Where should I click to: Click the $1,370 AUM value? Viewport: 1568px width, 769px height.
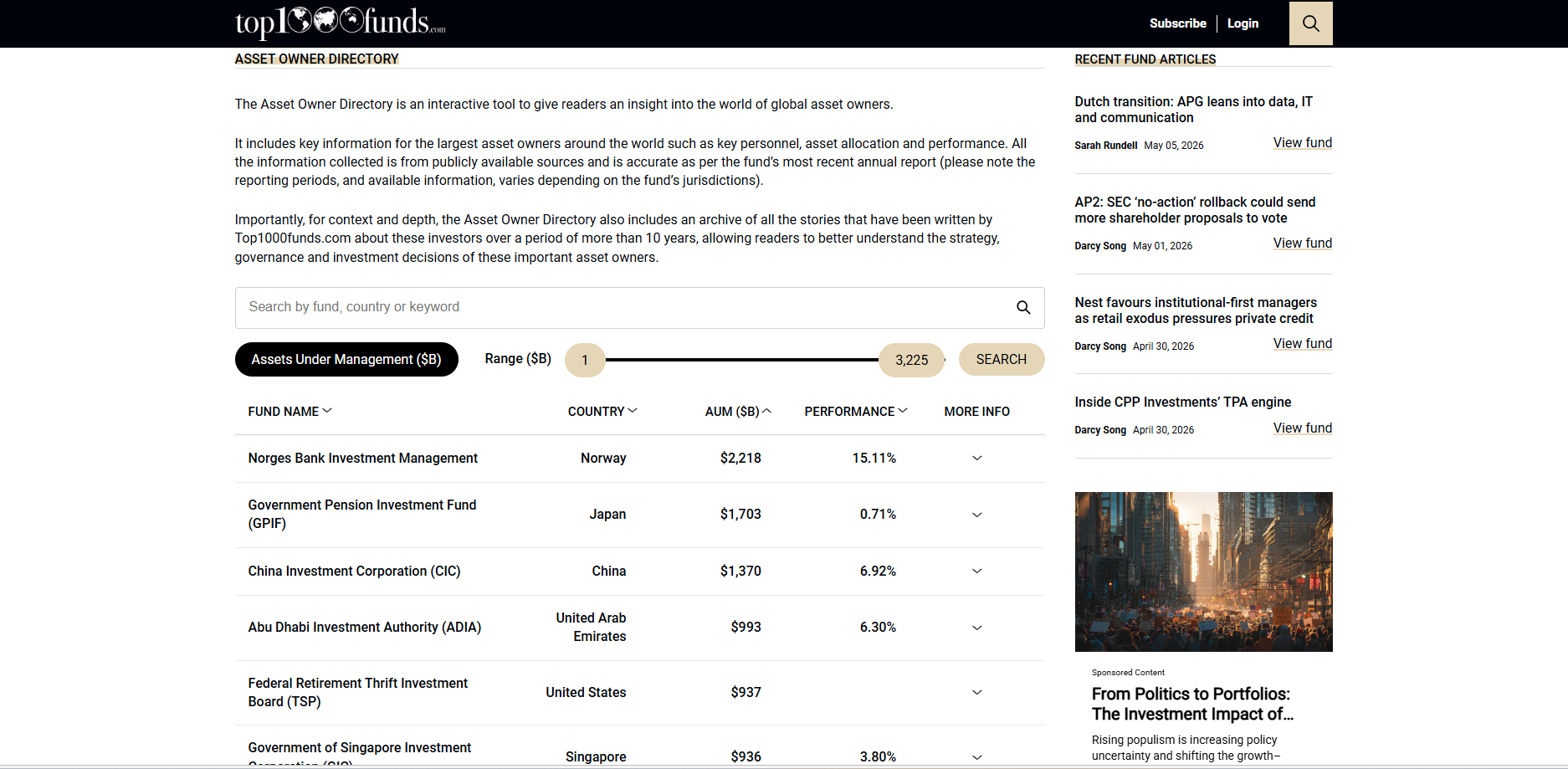(x=740, y=571)
